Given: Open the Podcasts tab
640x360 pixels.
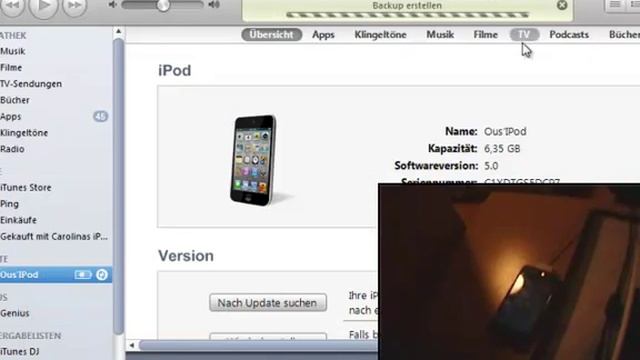Looking at the screenshot, I should pos(569,35).
